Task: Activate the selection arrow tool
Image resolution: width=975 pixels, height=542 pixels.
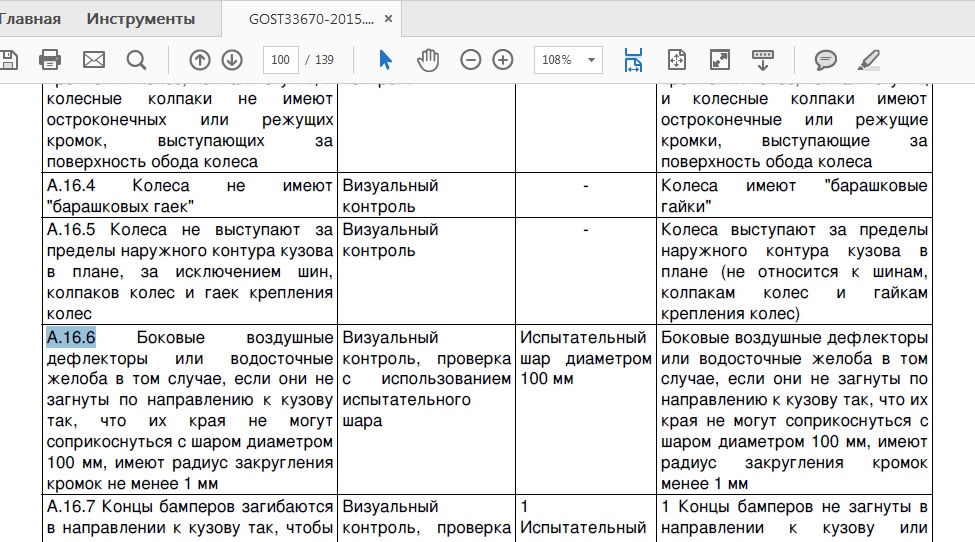Action: coord(385,60)
